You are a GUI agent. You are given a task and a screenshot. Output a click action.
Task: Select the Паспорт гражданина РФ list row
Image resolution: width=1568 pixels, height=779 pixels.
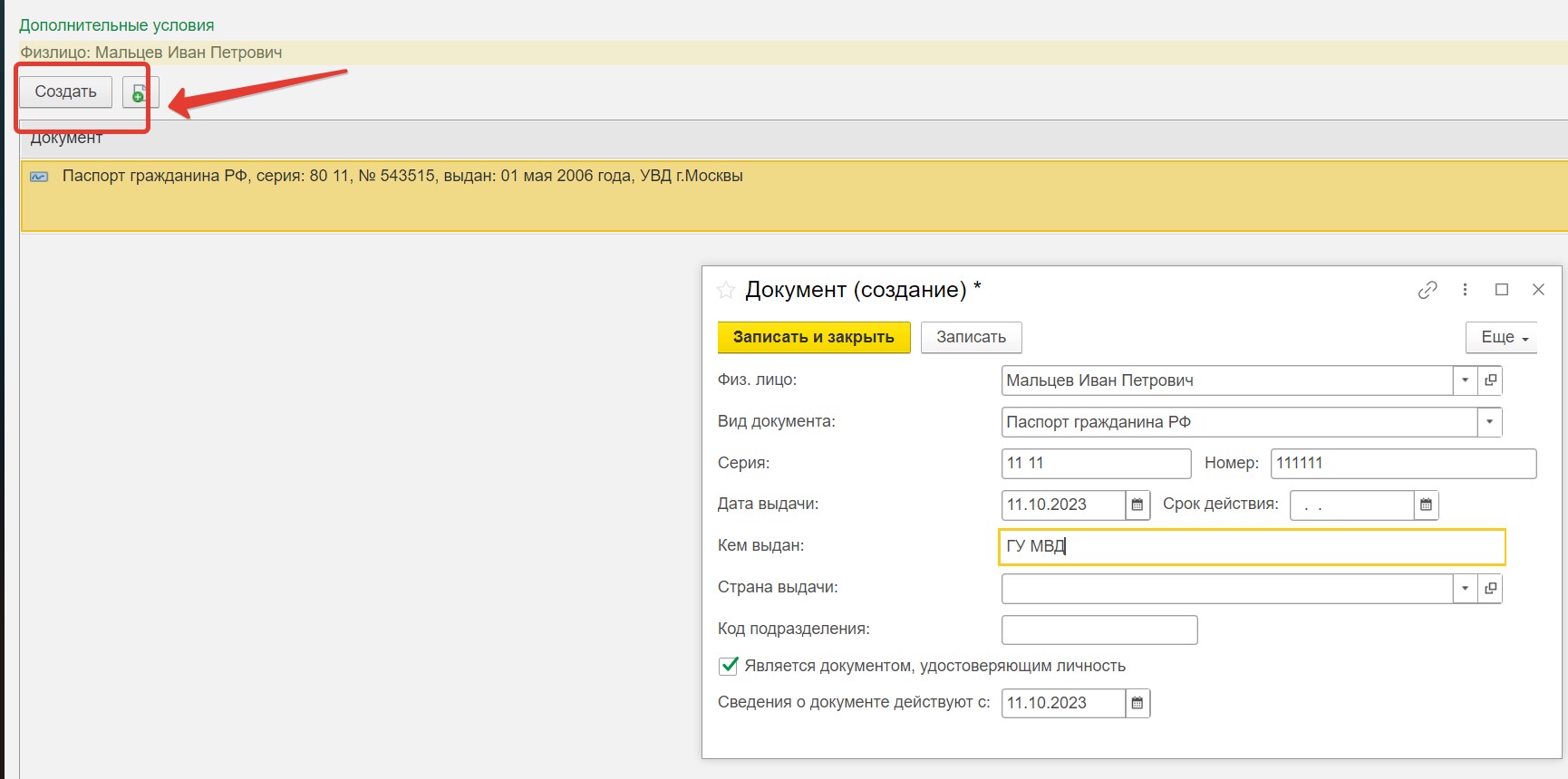(x=402, y=177)
